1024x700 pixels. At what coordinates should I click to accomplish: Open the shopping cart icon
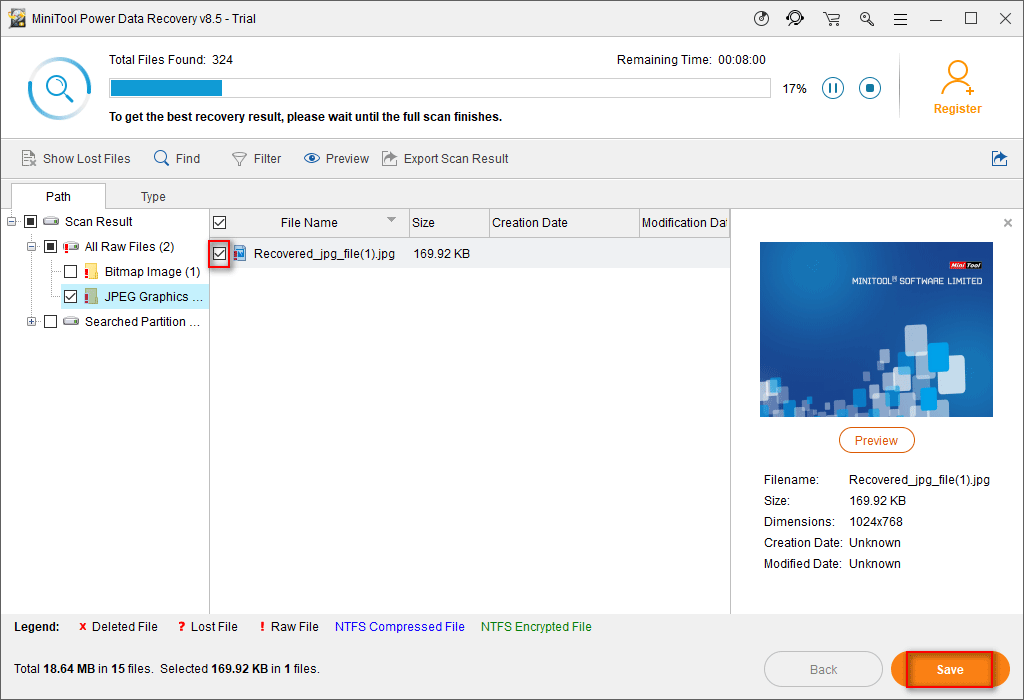[831, 19]
